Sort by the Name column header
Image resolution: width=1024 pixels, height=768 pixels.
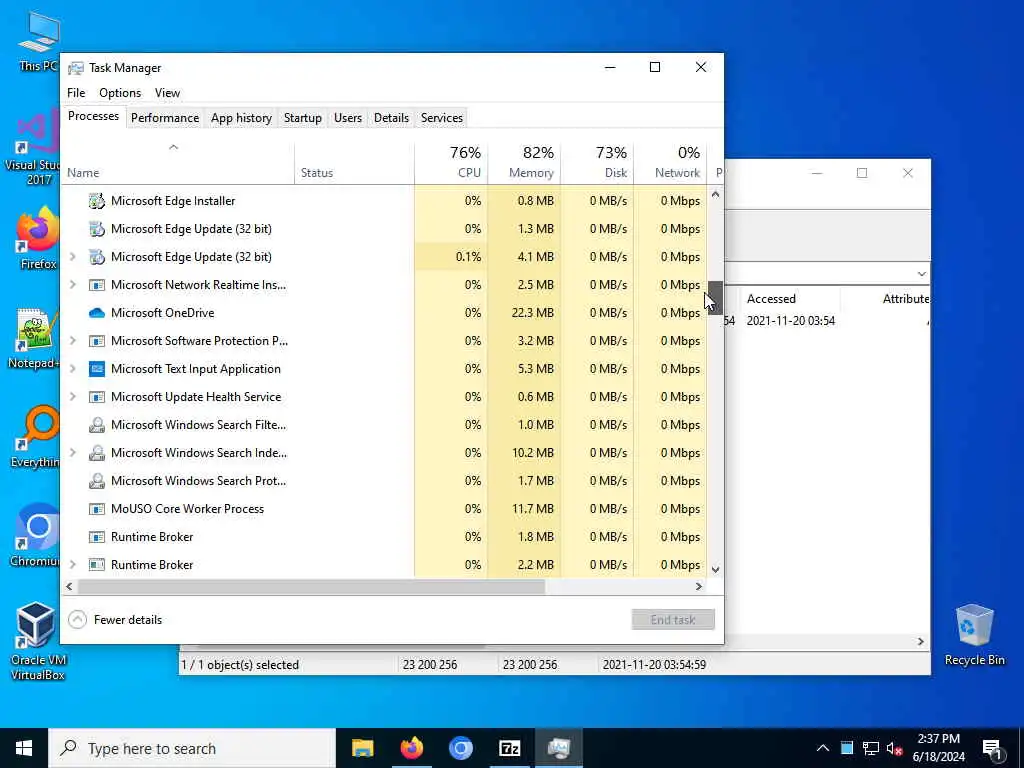click(x=178, y=163)
